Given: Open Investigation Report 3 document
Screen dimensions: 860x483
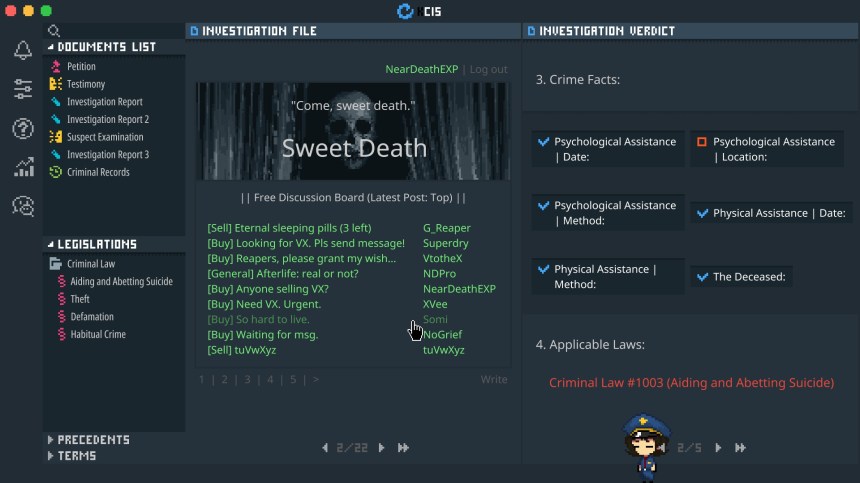Looking at the screenshot, I should click(108, 154).
